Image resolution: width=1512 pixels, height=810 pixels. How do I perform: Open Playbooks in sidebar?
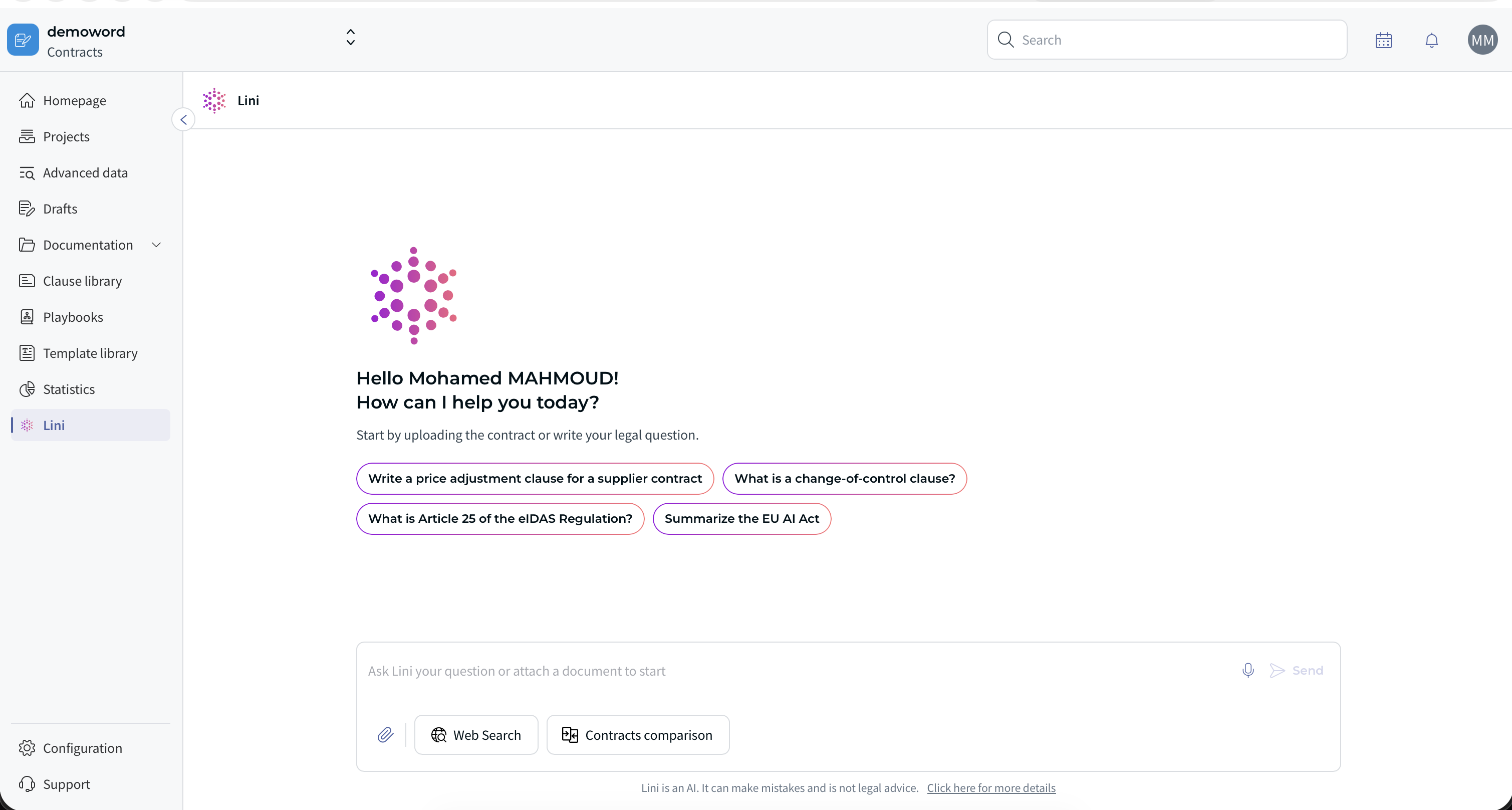pyautogui.click(x=72, y=317)
